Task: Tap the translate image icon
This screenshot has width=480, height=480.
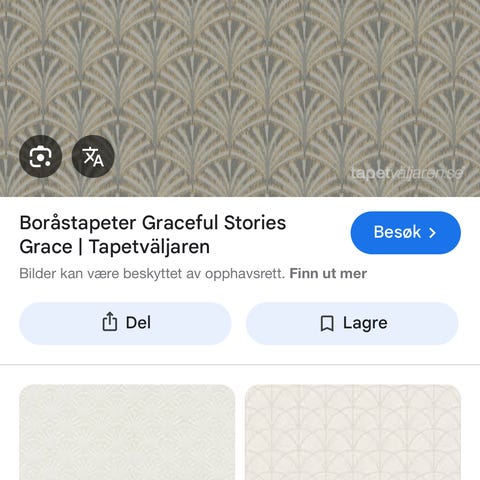Action: pyautogui.click(x=93, y=156)
